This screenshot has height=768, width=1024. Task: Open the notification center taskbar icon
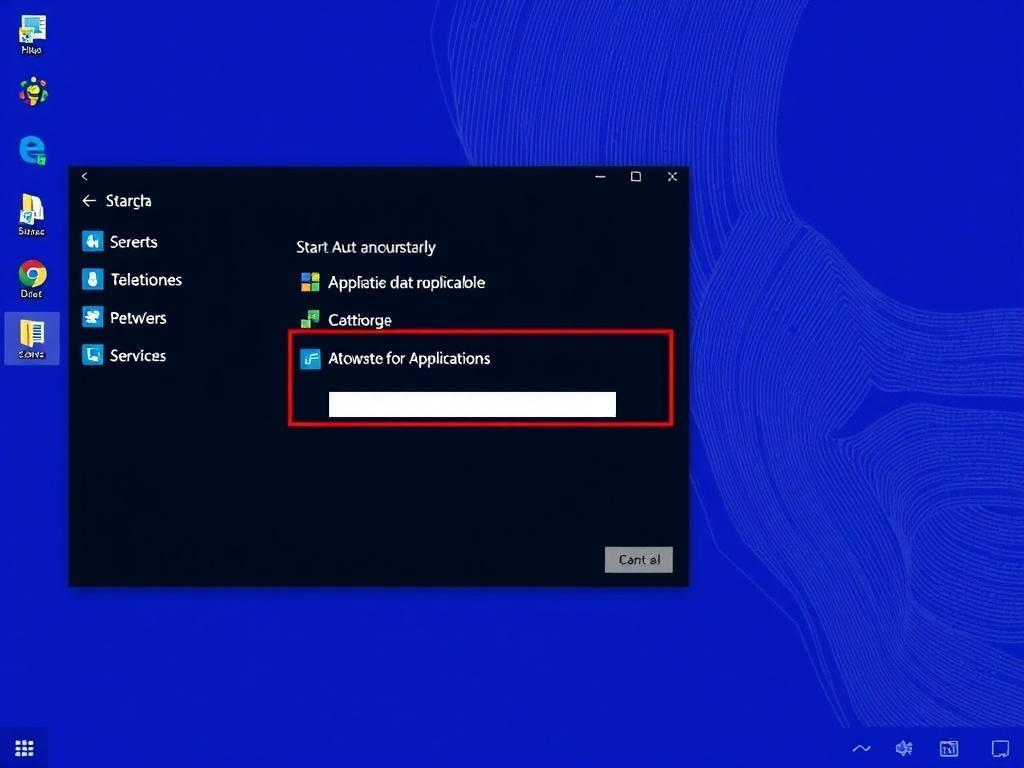999,748
